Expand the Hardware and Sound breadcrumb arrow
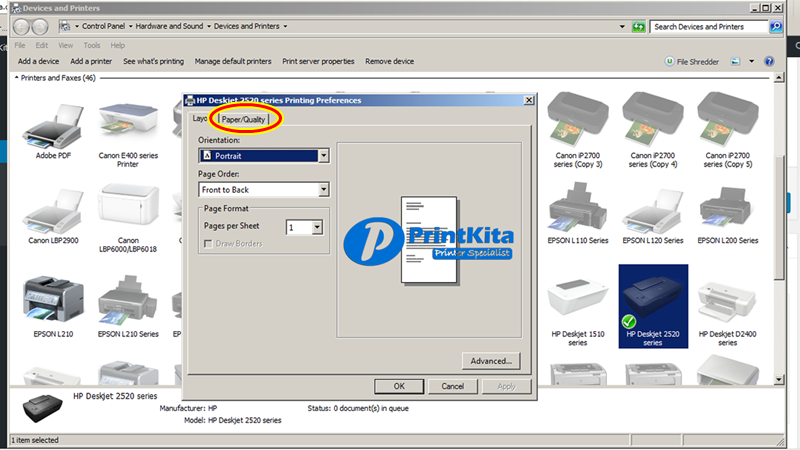The image size is (800, 450). 209,26
